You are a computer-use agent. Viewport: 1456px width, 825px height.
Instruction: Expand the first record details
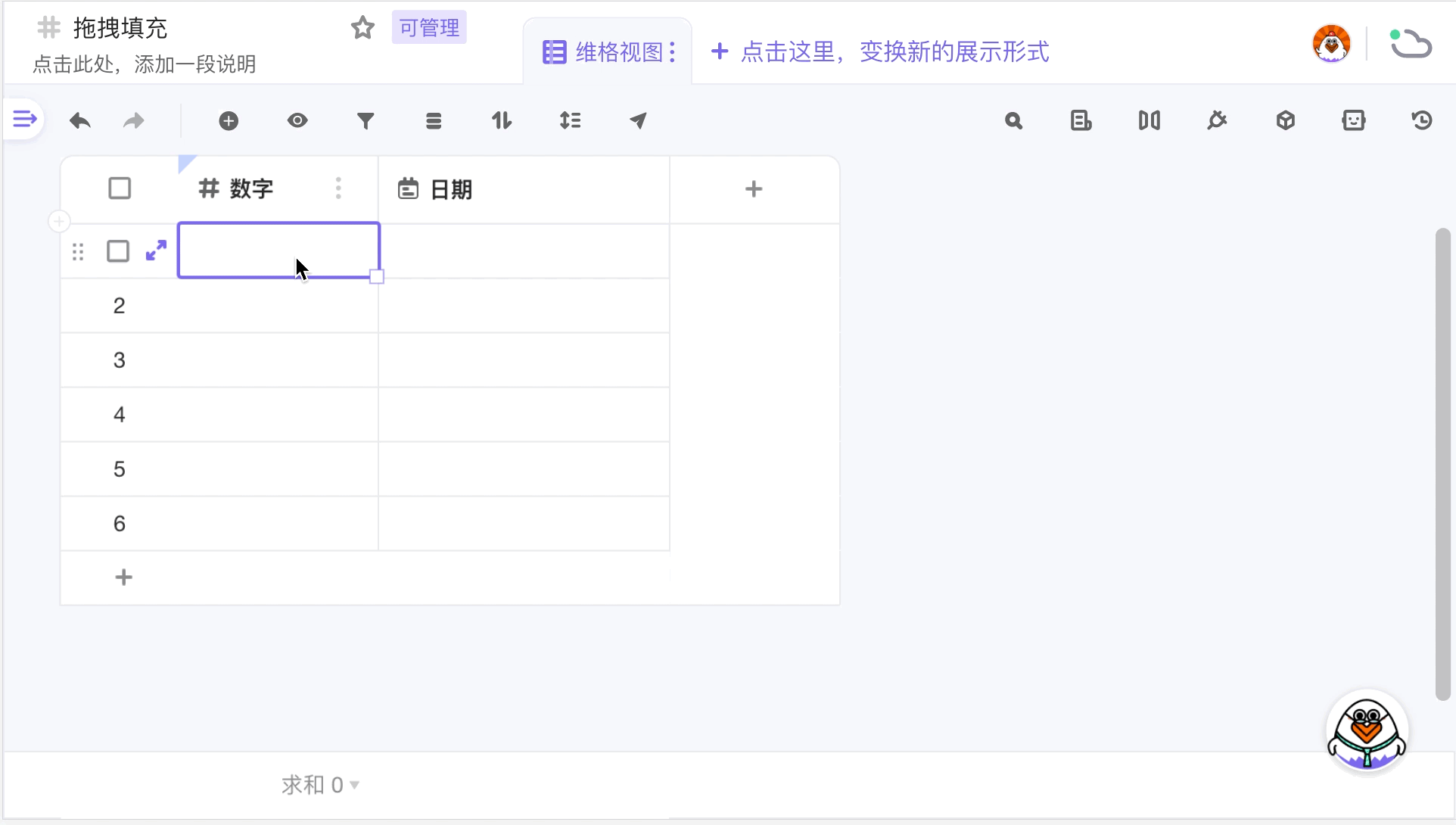(x=156, y=251)
